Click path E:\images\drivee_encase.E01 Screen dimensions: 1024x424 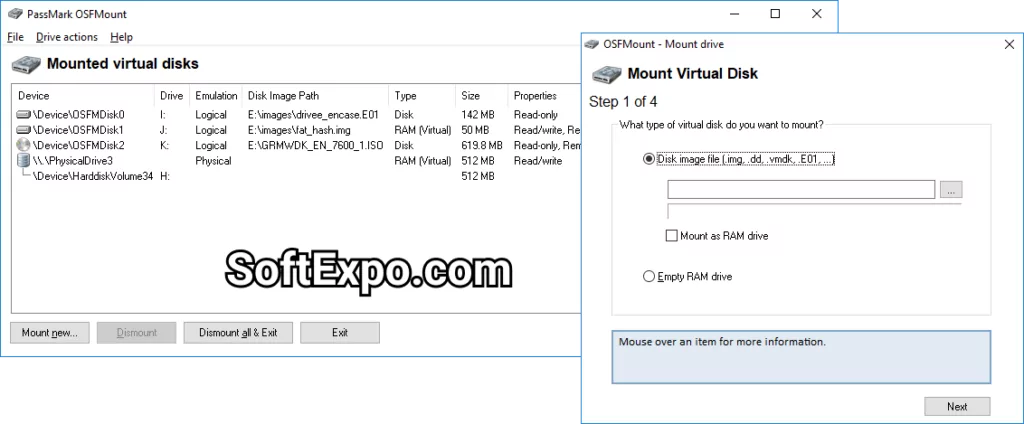pos(313,115)
